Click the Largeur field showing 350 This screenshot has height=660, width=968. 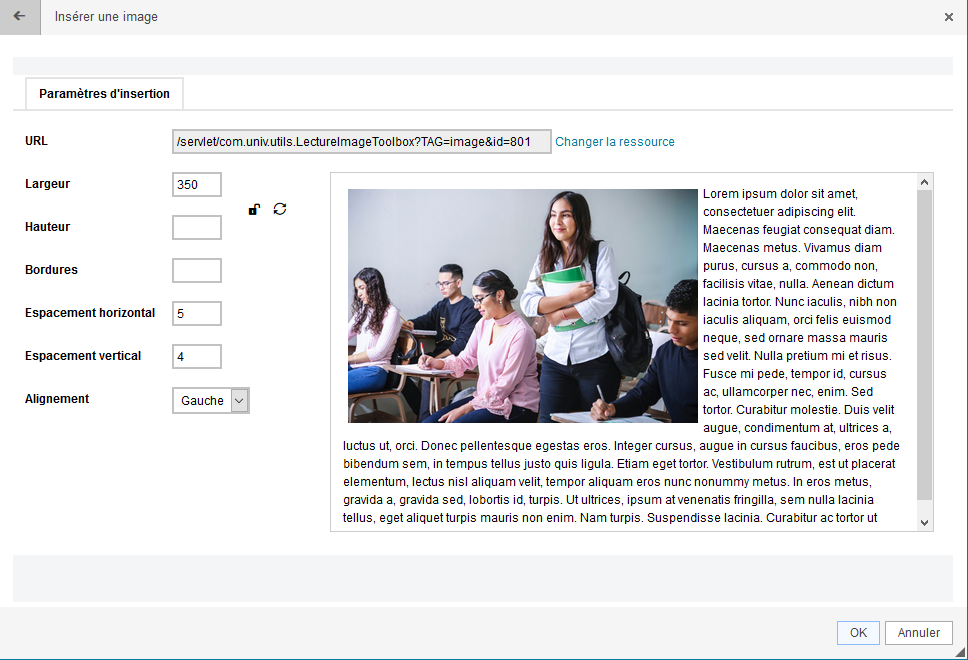click(197, 185)
